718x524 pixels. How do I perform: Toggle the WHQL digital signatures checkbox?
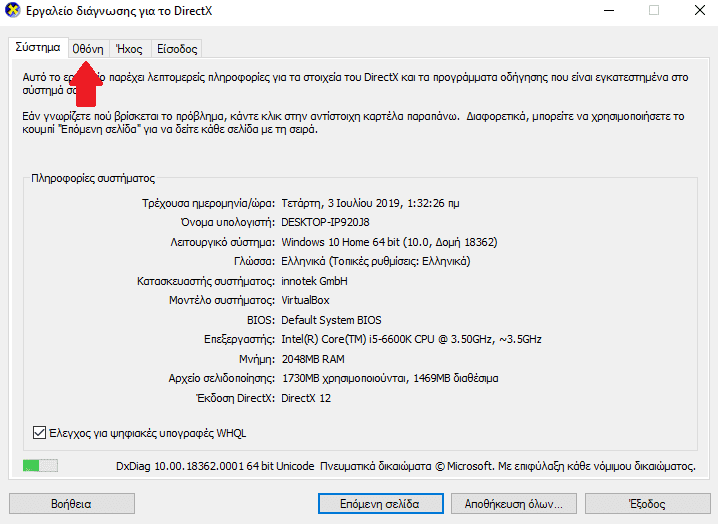[x=39, y=432]
